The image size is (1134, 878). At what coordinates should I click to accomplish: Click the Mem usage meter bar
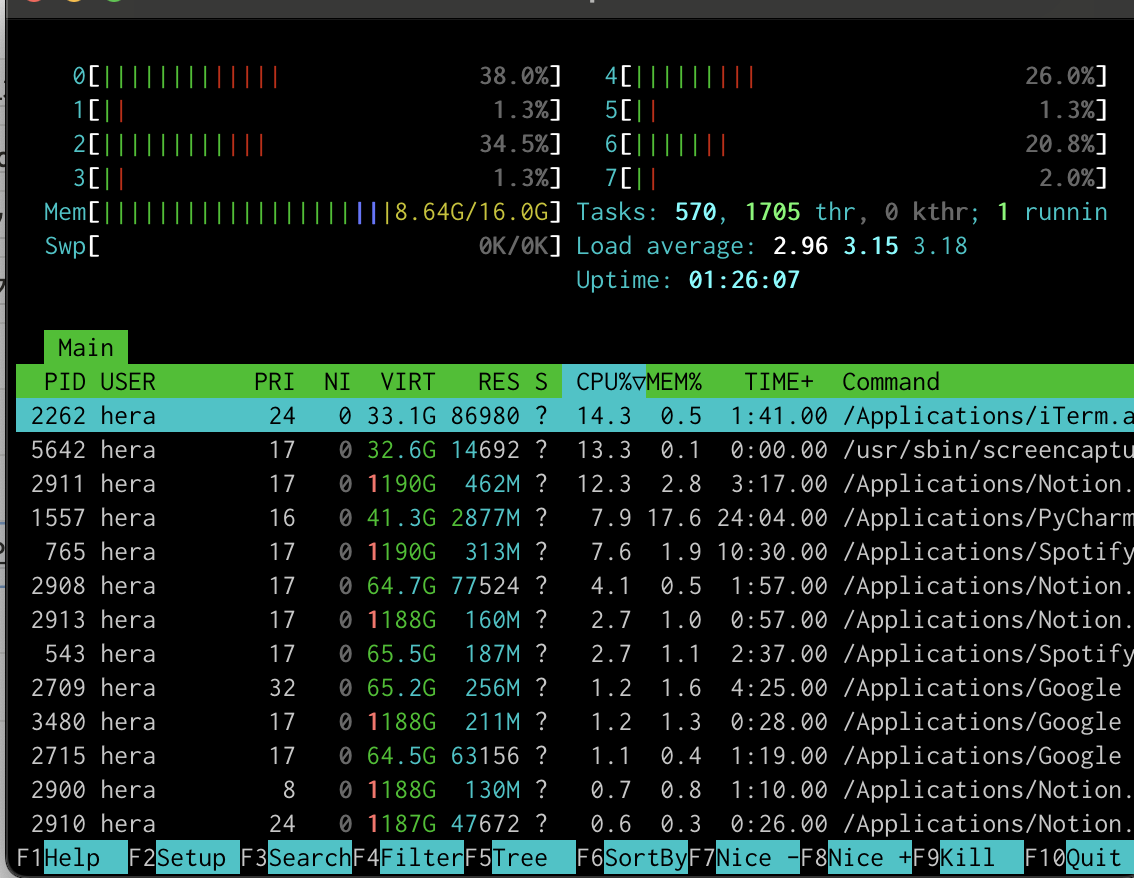pyautogui.click(x=320, y=212)
